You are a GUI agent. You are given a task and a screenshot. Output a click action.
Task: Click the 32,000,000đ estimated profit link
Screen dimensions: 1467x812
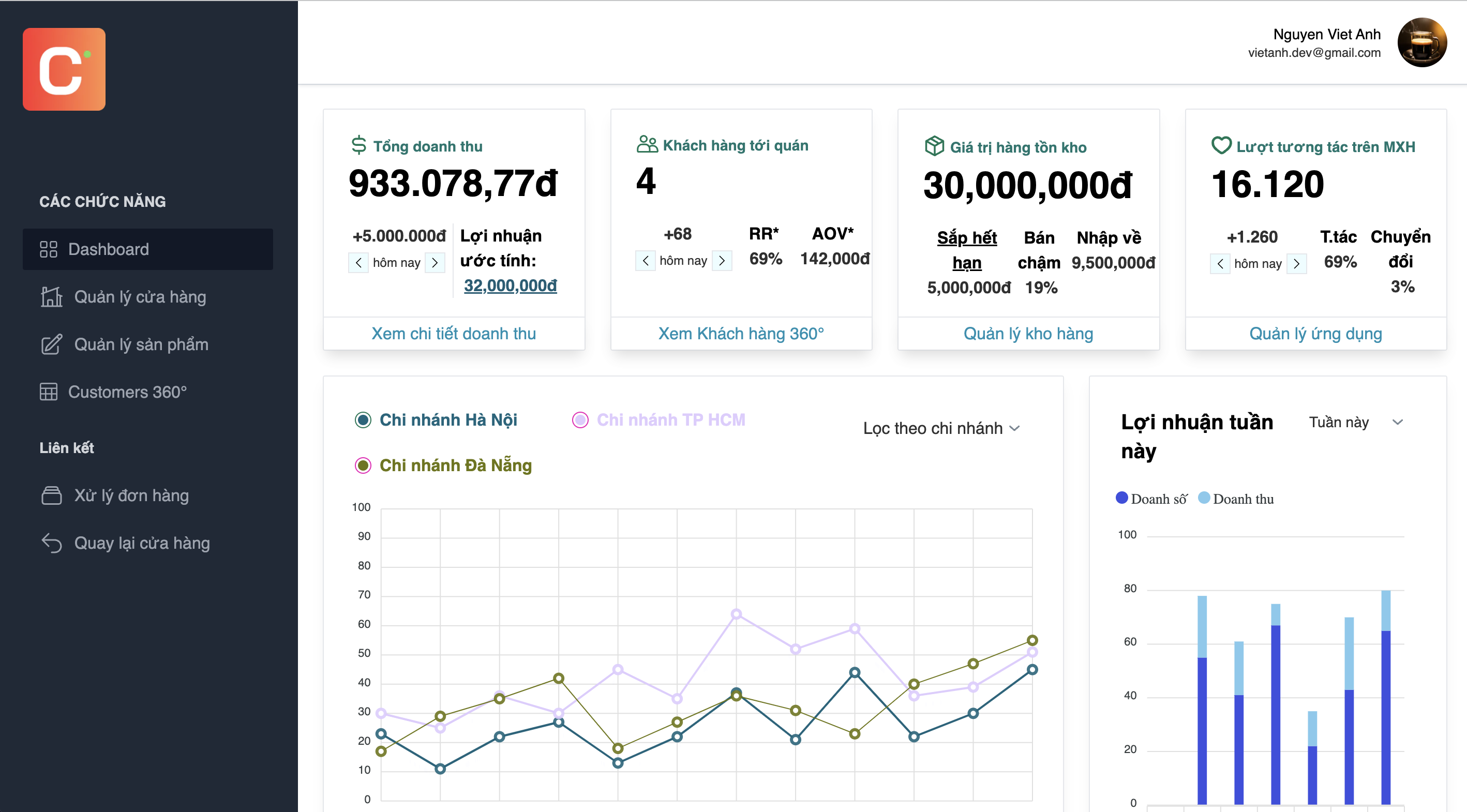510,285
